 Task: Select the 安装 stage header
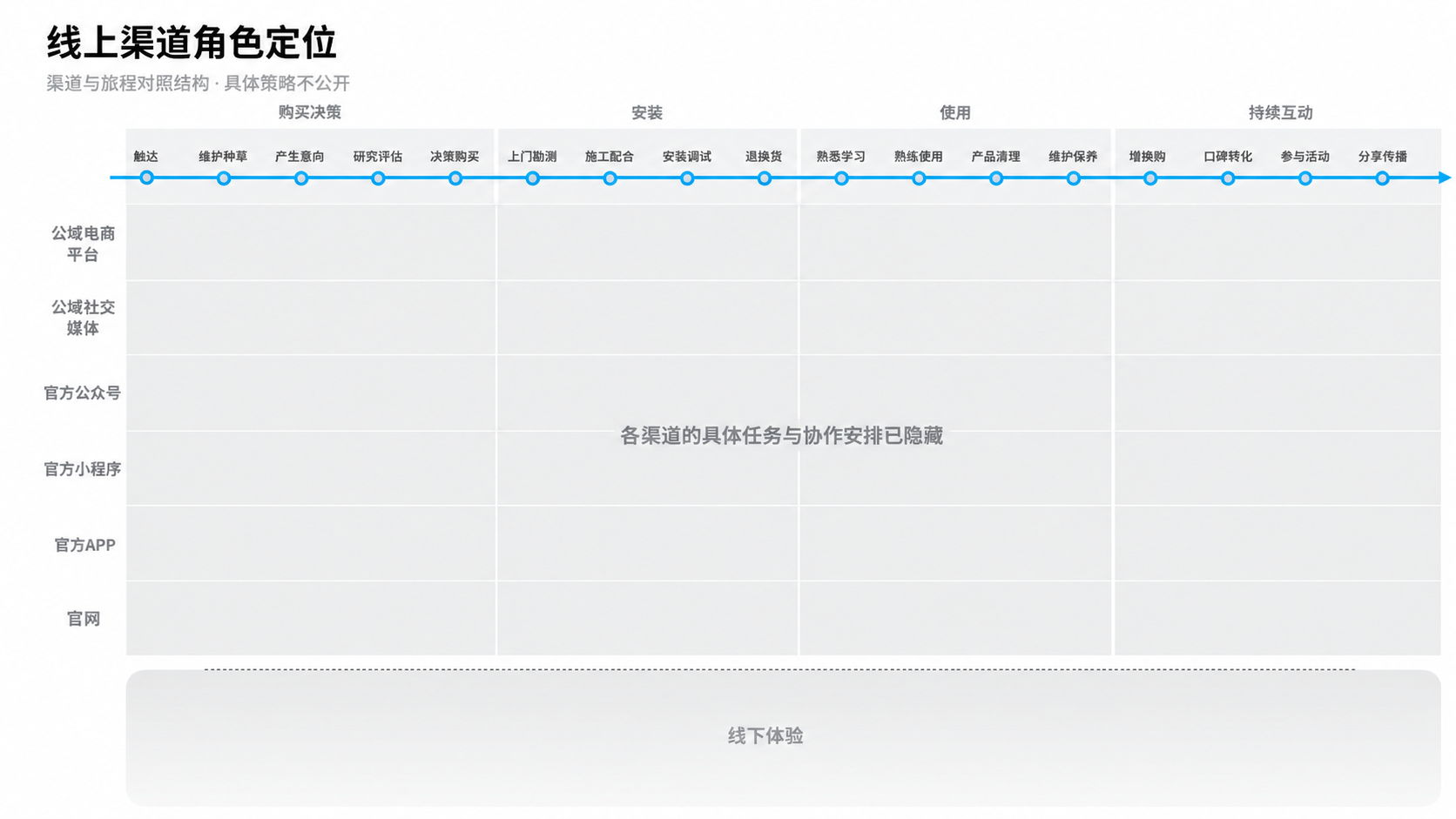pyautogui.click(x=647, y=112)
